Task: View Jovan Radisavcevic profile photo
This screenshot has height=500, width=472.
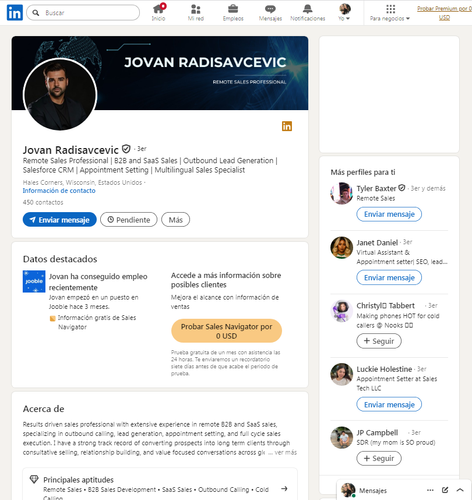Action: click(x=60, y=94)
